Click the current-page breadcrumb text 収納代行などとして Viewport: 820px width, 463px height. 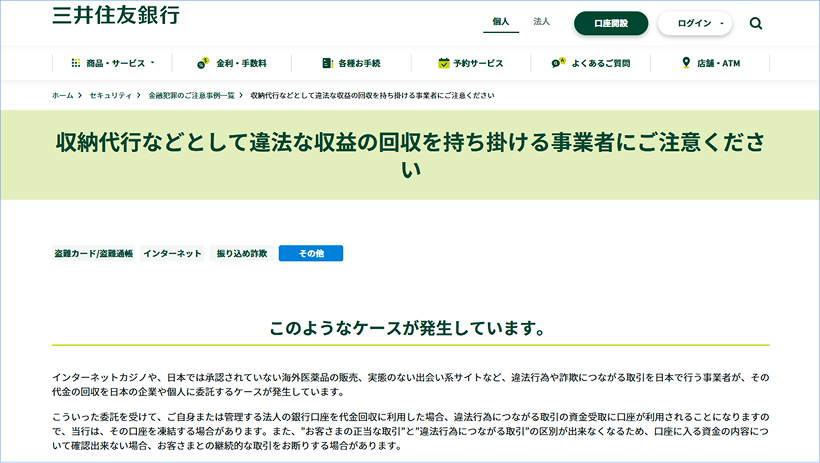(x=372, y=95)
